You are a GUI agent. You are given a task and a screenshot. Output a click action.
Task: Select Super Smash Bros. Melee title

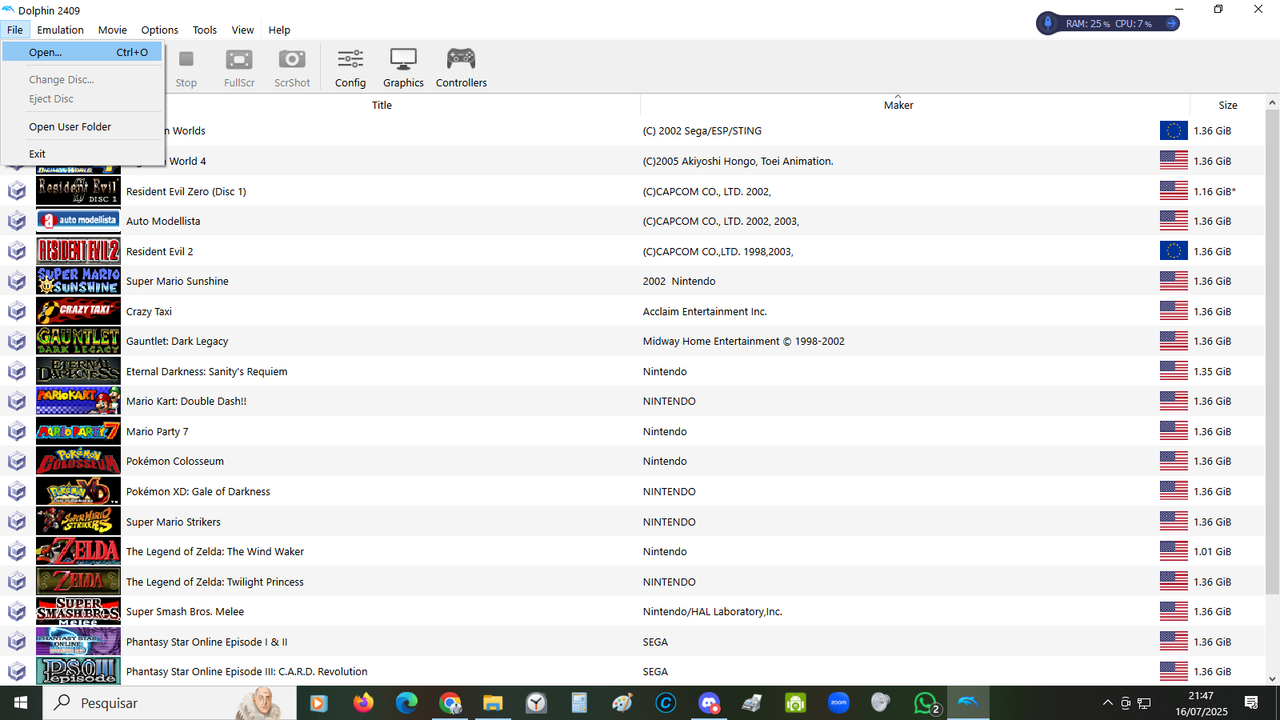185,611
